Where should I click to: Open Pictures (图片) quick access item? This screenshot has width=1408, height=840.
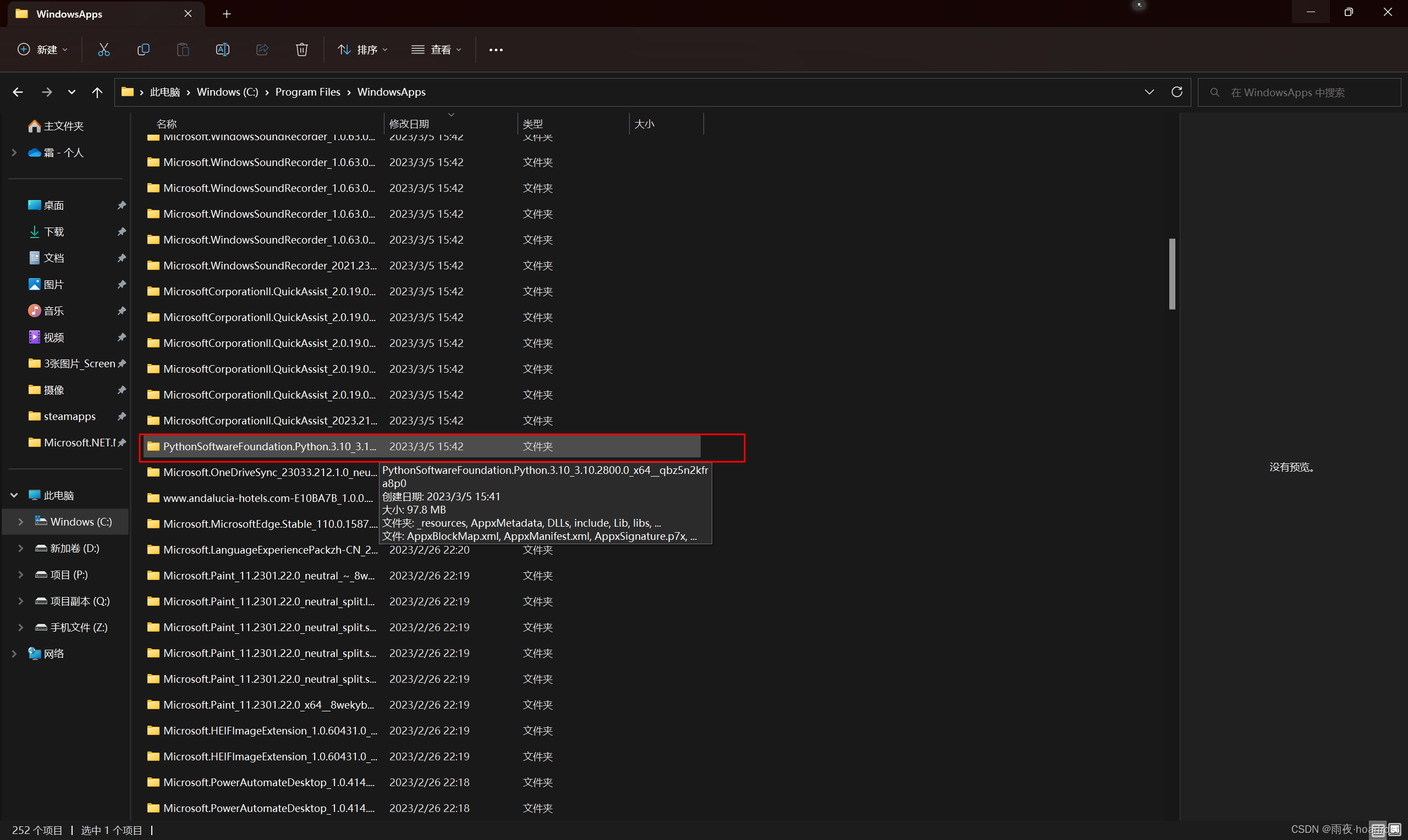point(46,284)
